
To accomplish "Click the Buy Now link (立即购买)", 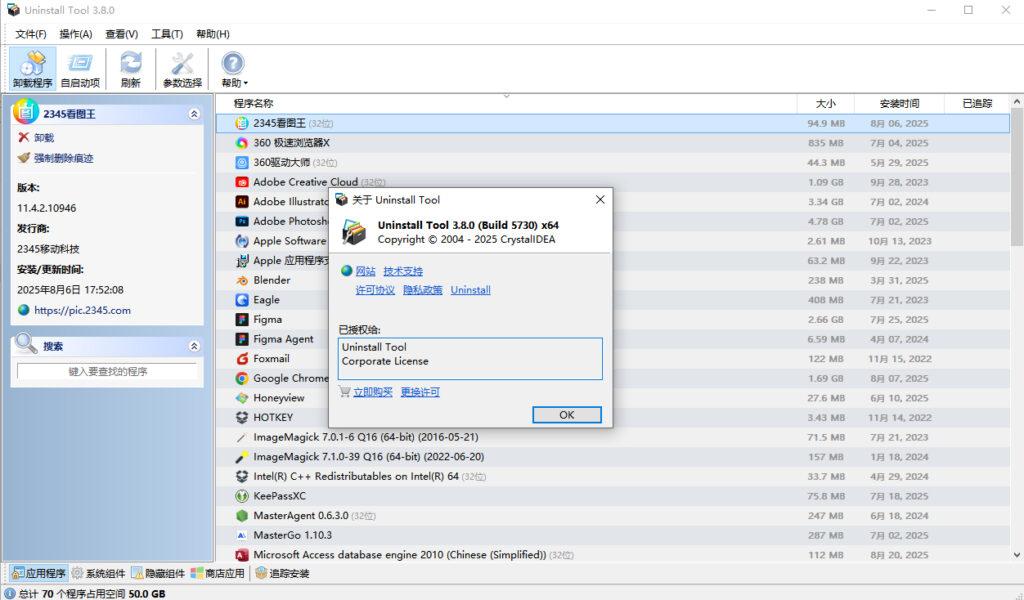I will (x=373, y=392).
